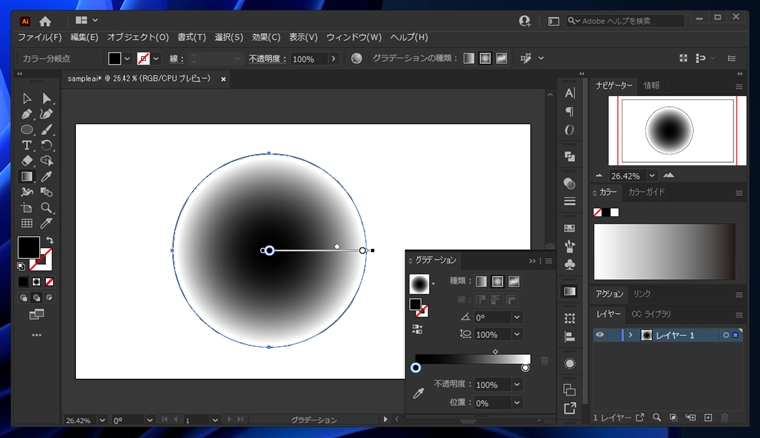Open fill color dropdown in control bar
Image resolution: width=760 pixels, height=438 pixels.
(x=127, y=59)
